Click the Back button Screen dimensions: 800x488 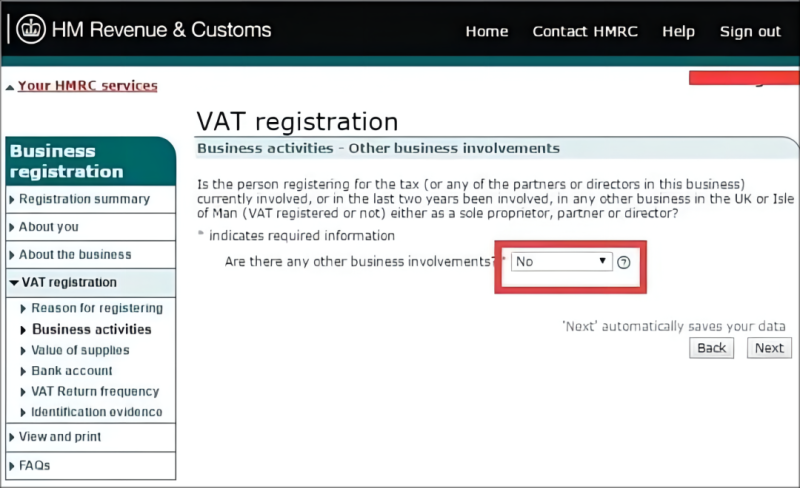tap(711, 348)
